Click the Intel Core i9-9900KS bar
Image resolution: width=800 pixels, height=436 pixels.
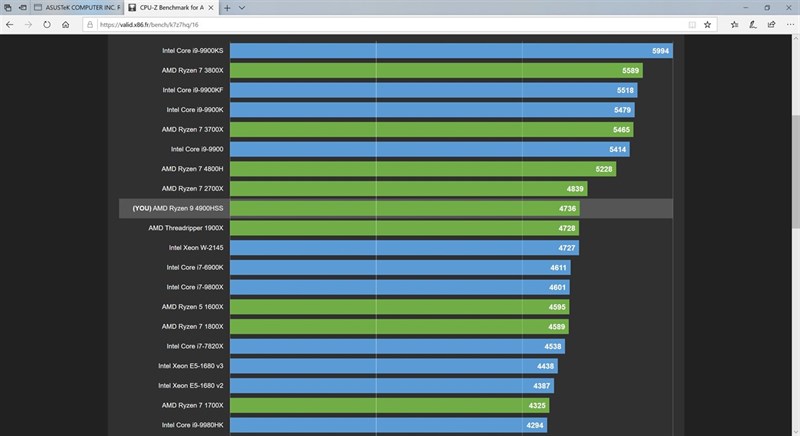coord(451,50)
